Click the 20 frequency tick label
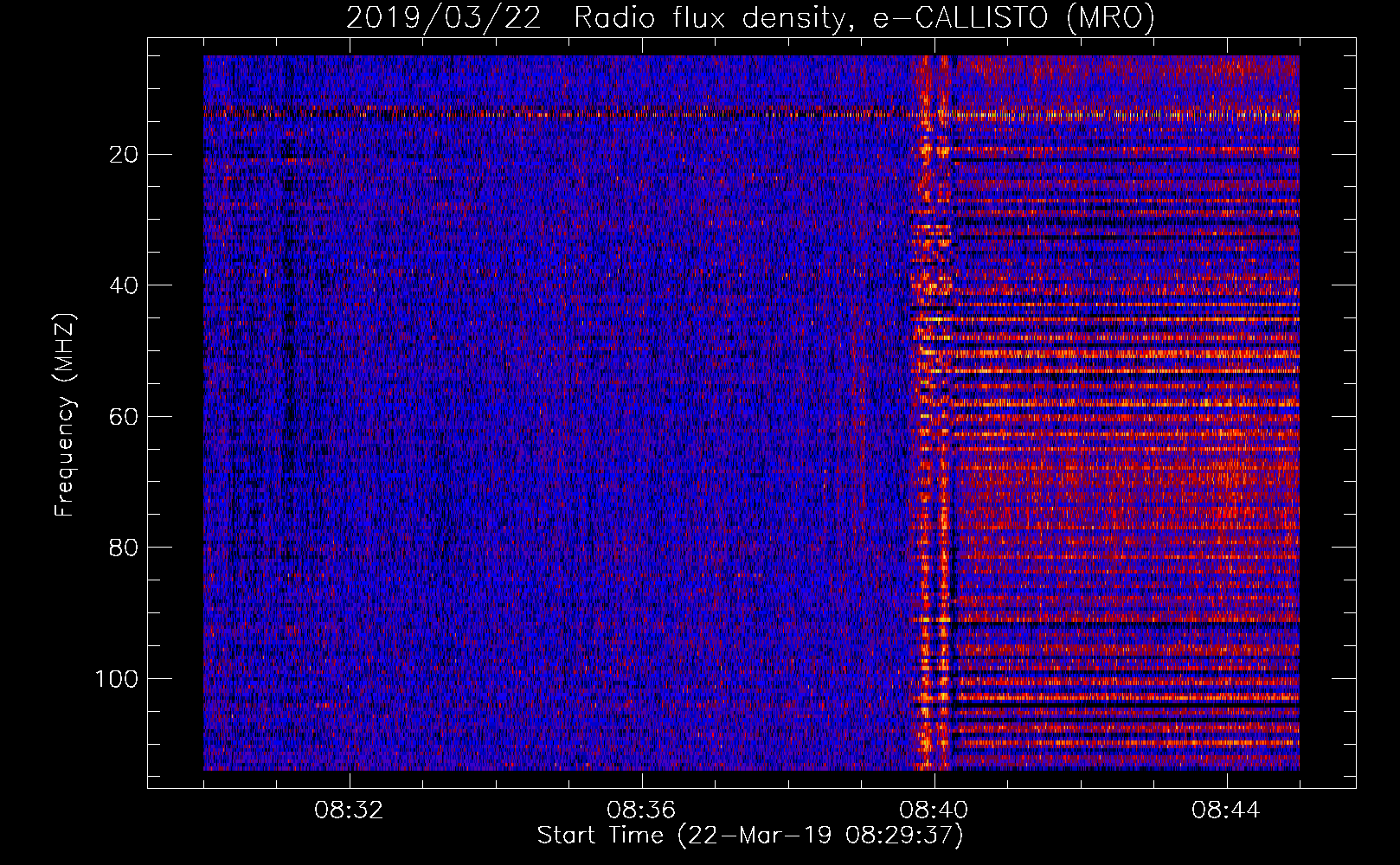 (125, 155)
